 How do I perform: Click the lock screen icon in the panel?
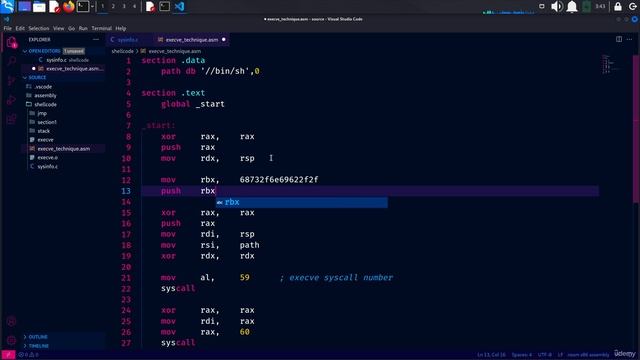click(618, 6)
